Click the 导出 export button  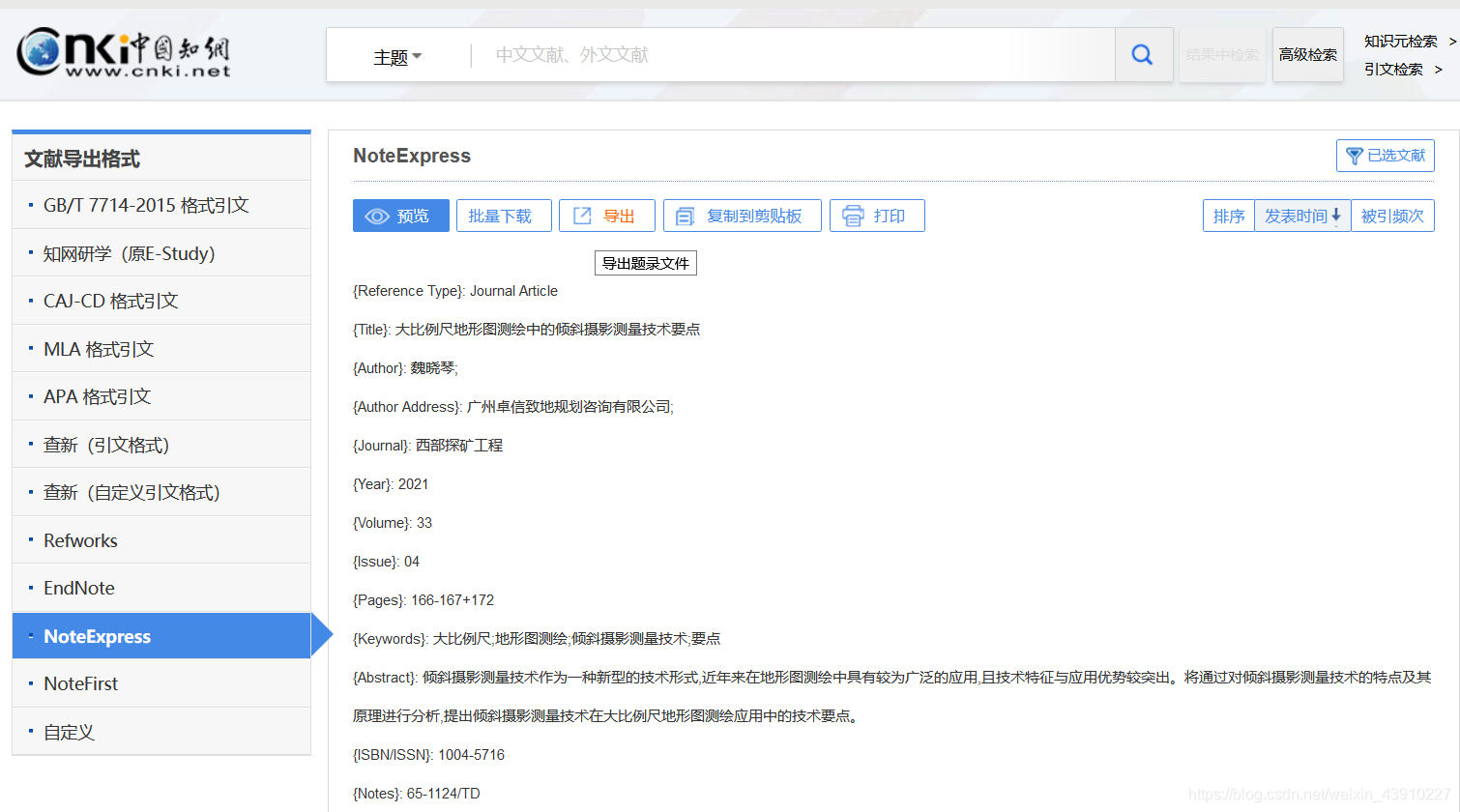coord(607,216)
